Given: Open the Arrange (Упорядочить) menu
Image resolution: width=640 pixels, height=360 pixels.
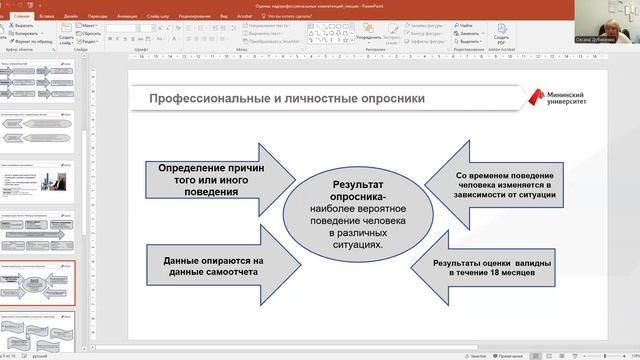Looking at the screenshot, I should pyautogui.click(x=369, y=33).
